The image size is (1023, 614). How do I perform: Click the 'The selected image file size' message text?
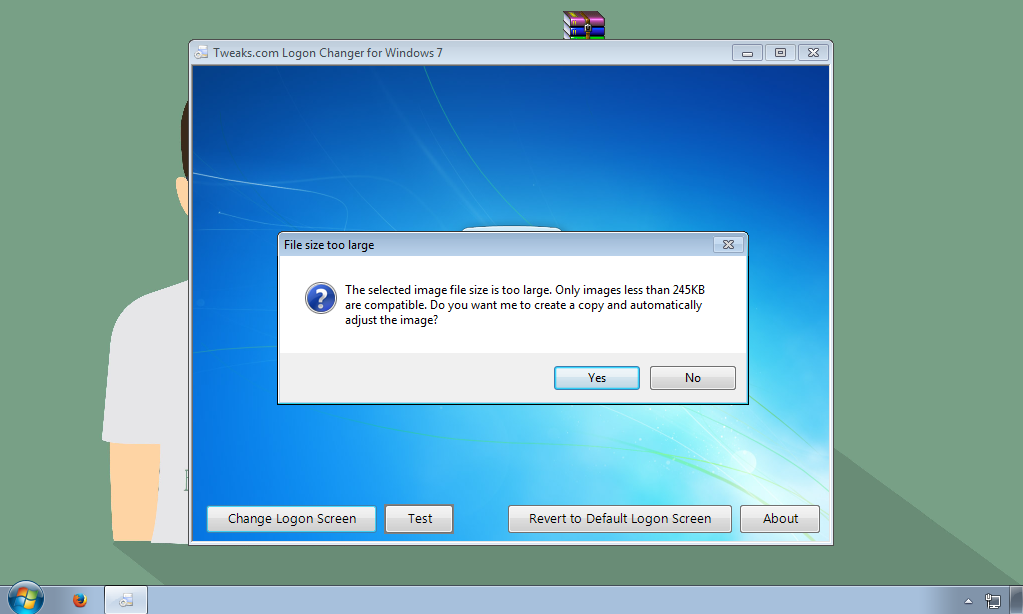525,305
